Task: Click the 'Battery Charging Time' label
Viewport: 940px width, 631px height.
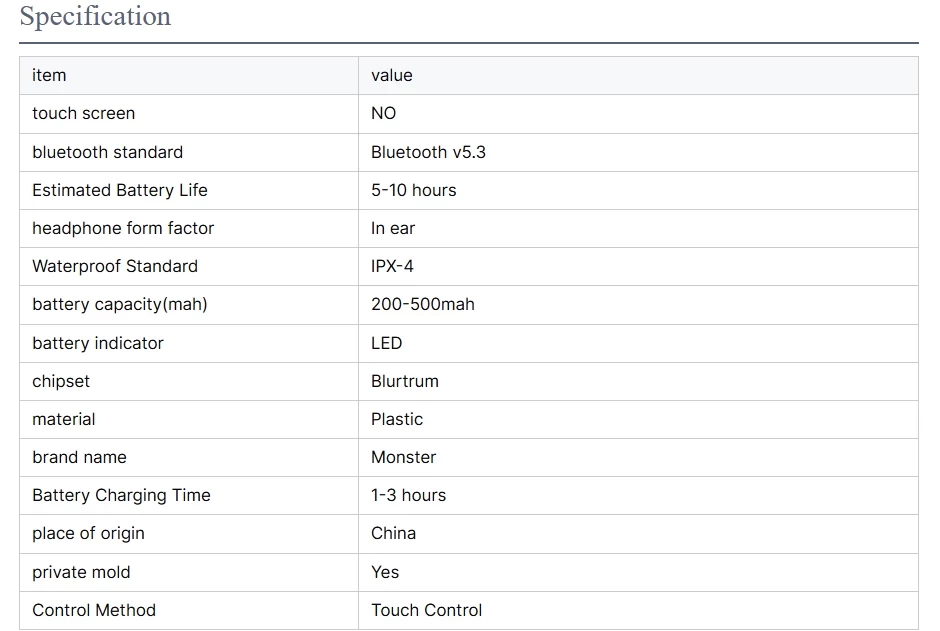Action: point(121,495)
